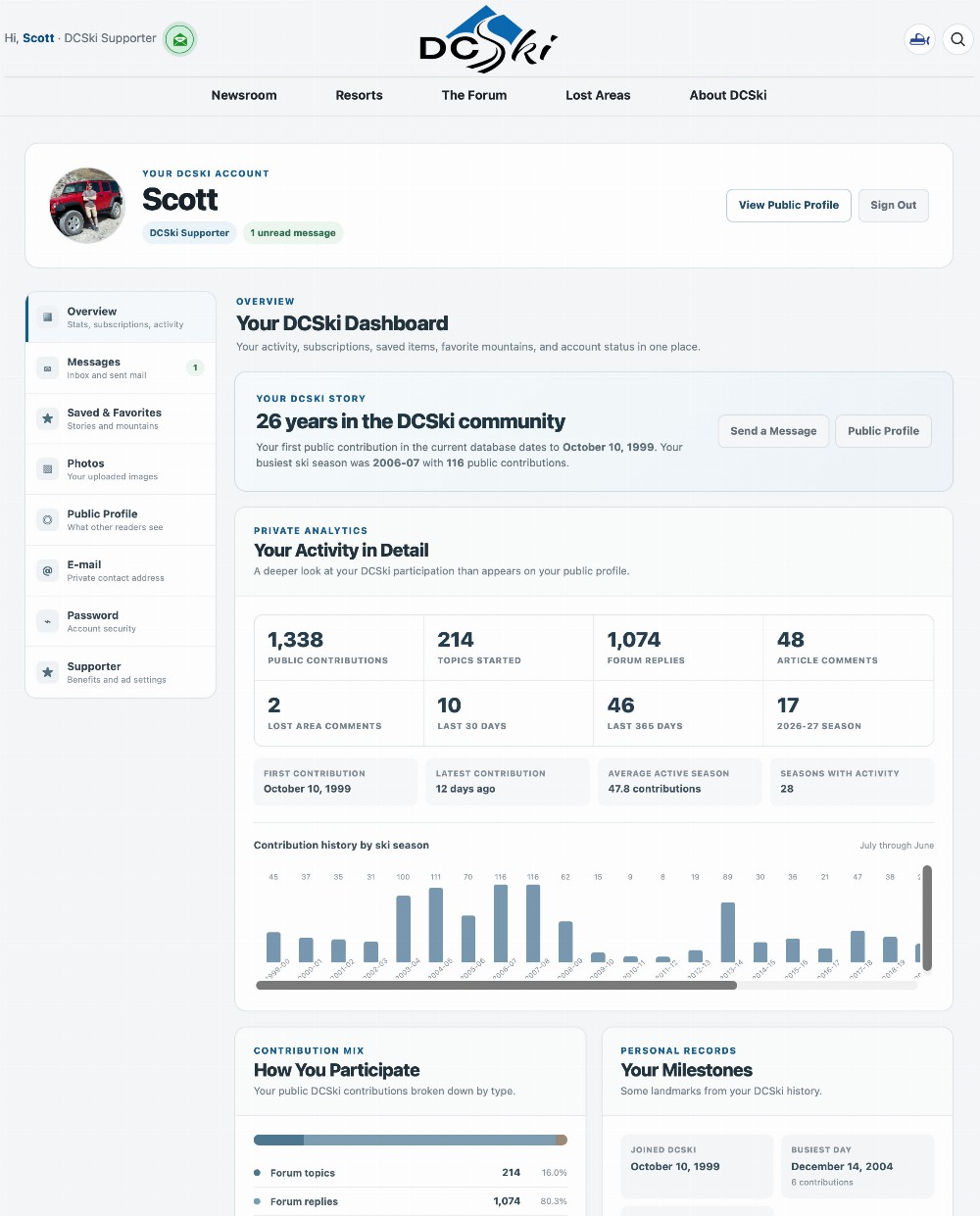Select the Overview sidebar tab
The image size is (980, 1216).
tap(121, 317)
